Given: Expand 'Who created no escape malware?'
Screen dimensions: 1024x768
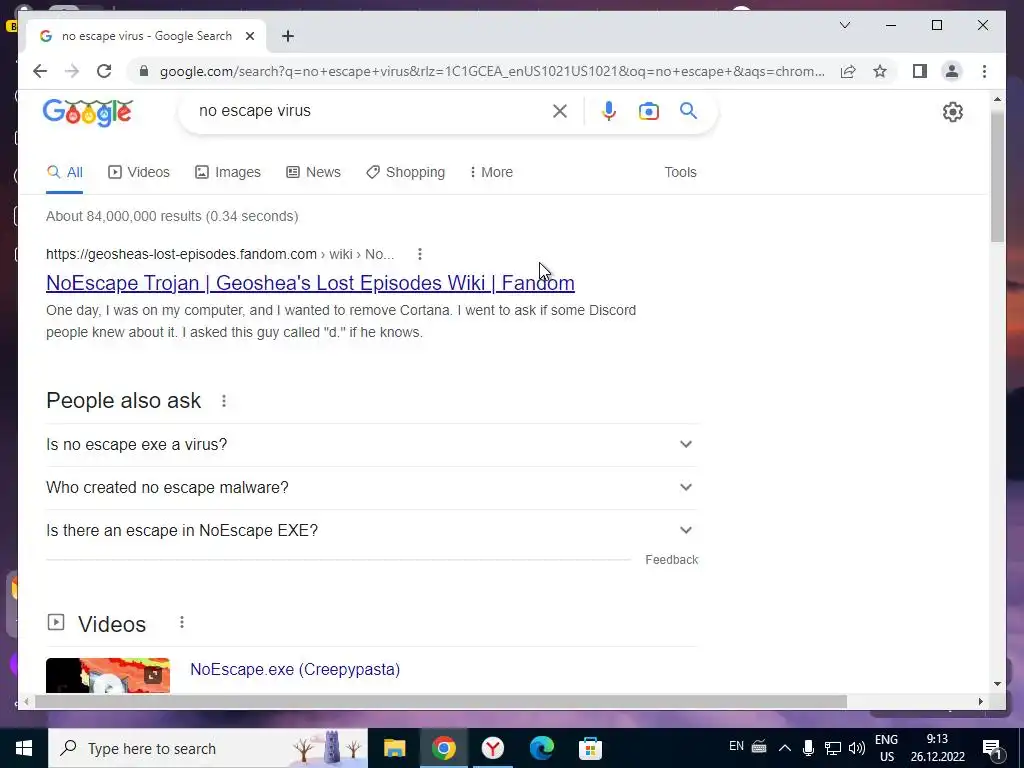Looking at the screenshot, I should tap(372, 488).
